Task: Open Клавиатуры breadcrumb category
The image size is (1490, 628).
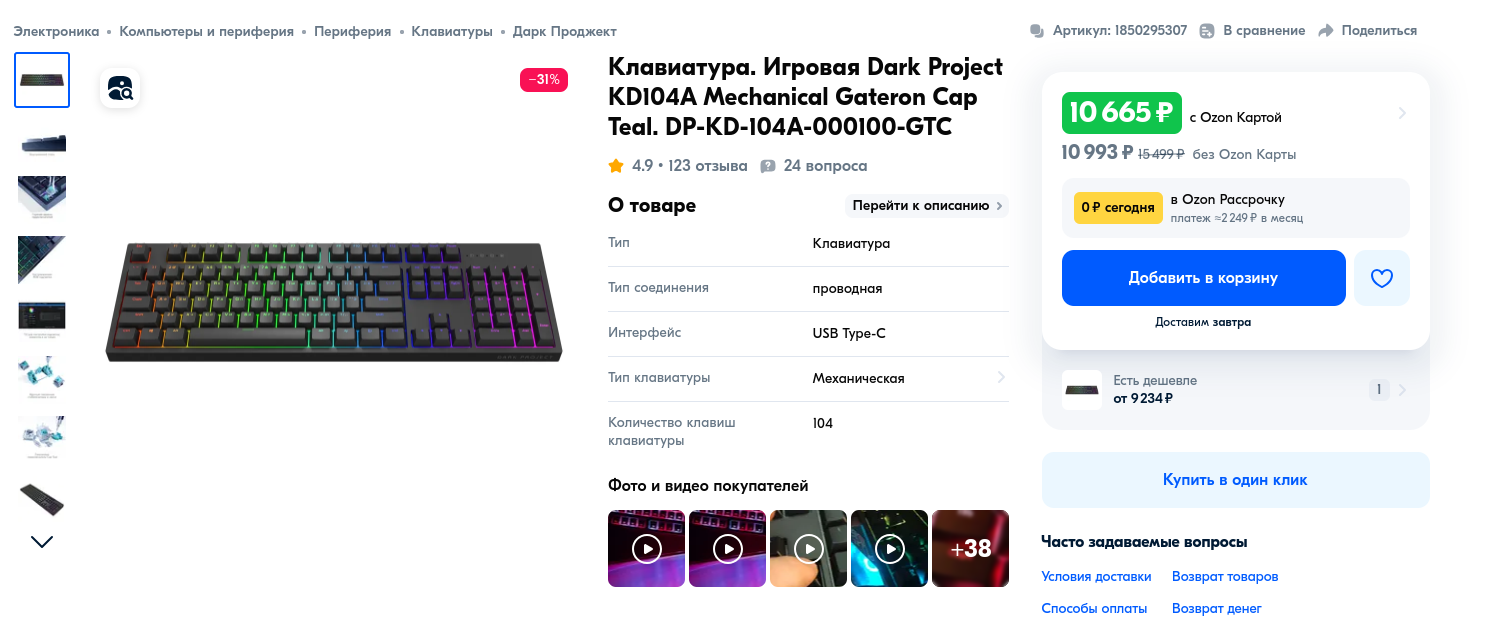Action: click(452, 31)
